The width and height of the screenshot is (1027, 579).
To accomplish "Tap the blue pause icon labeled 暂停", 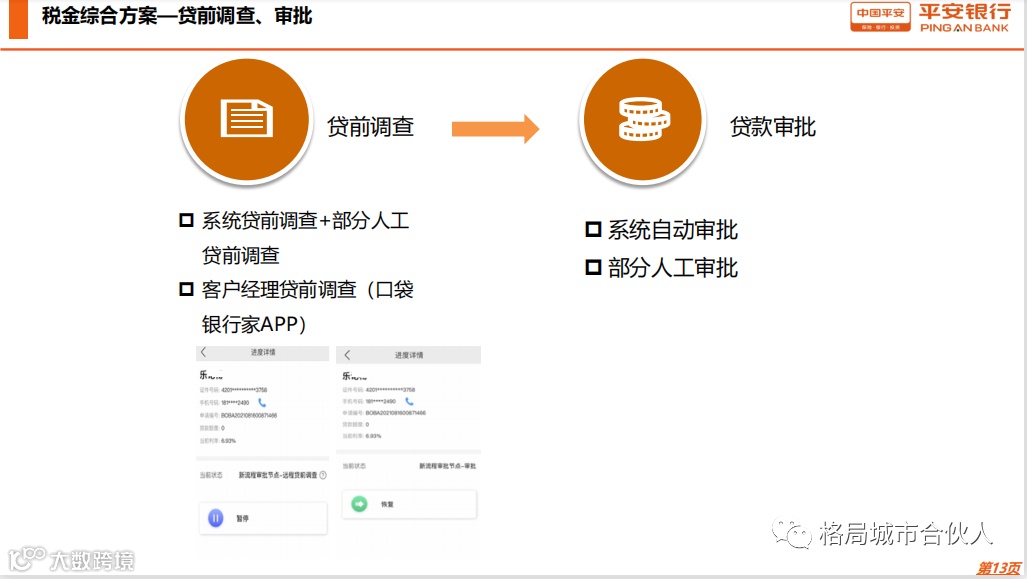I will 215,518.
